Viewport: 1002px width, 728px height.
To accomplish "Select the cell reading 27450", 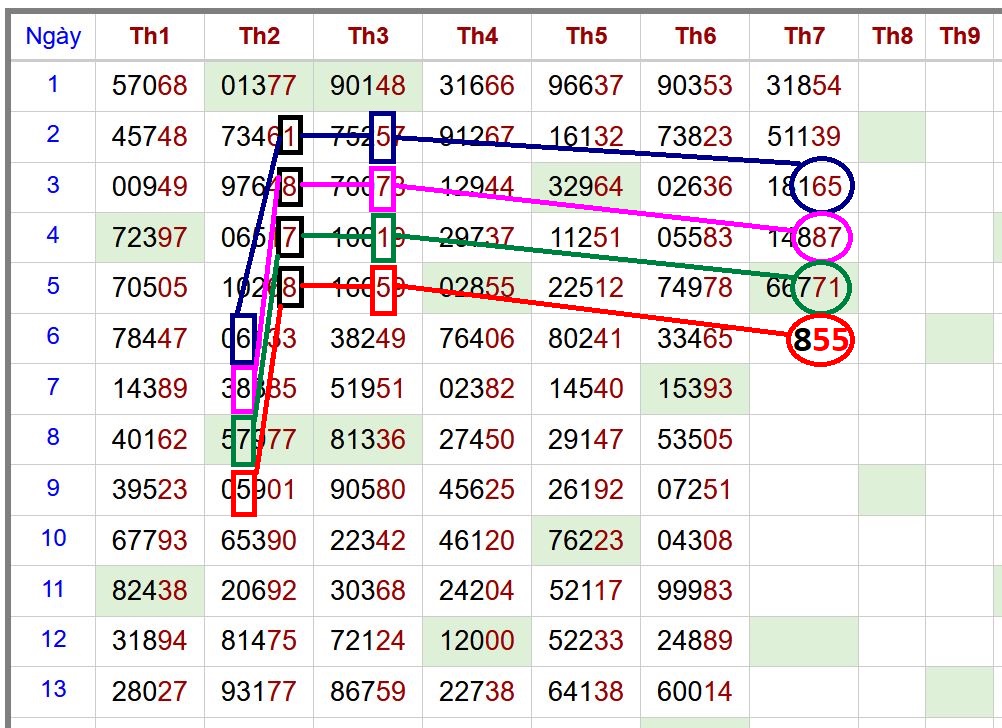I will [477, 439].
